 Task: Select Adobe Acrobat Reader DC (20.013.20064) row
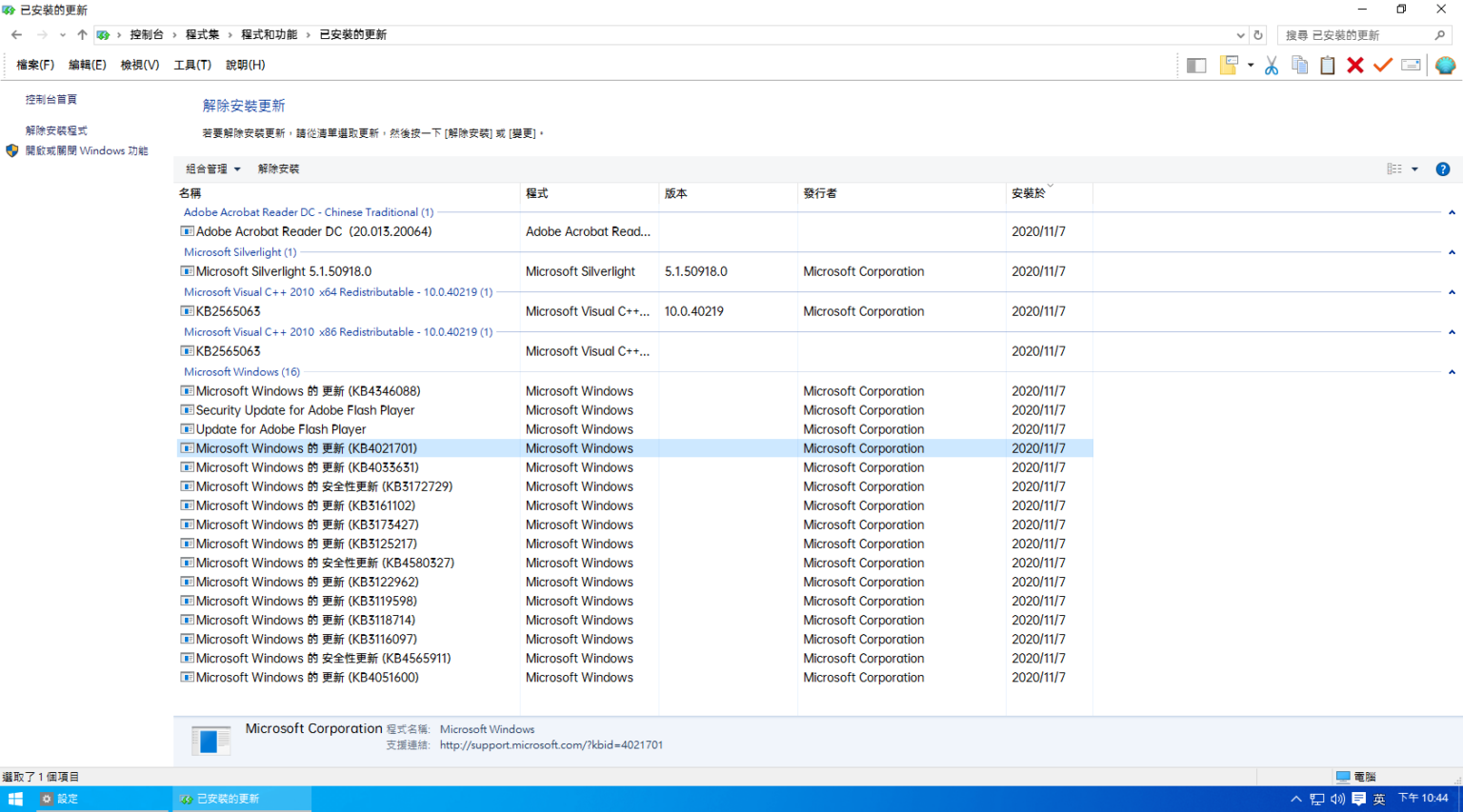click(x=634, y=231)
